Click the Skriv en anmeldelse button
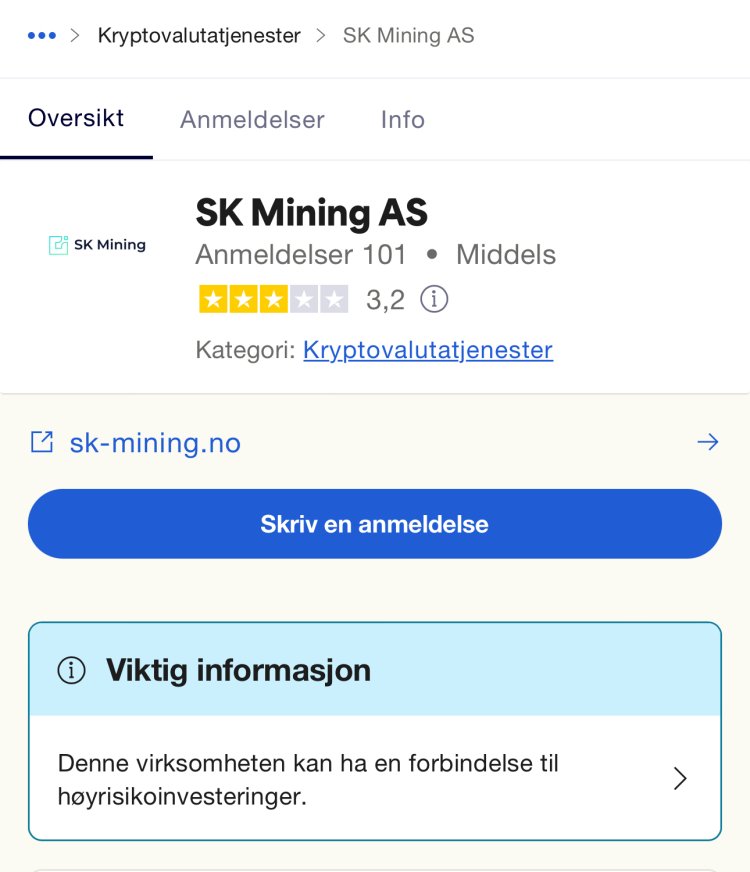Viewport: 750px width, 872px height. pos(375,524)
